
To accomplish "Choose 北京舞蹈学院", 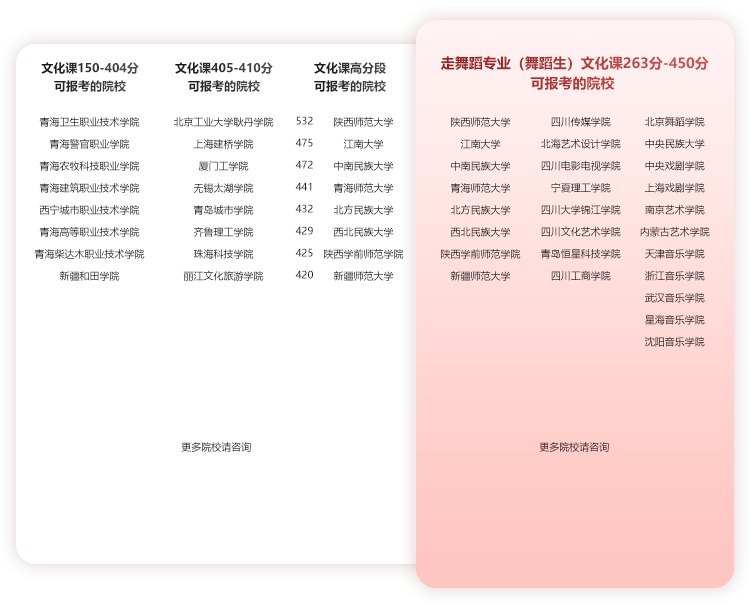I will [x=674, y=122].
